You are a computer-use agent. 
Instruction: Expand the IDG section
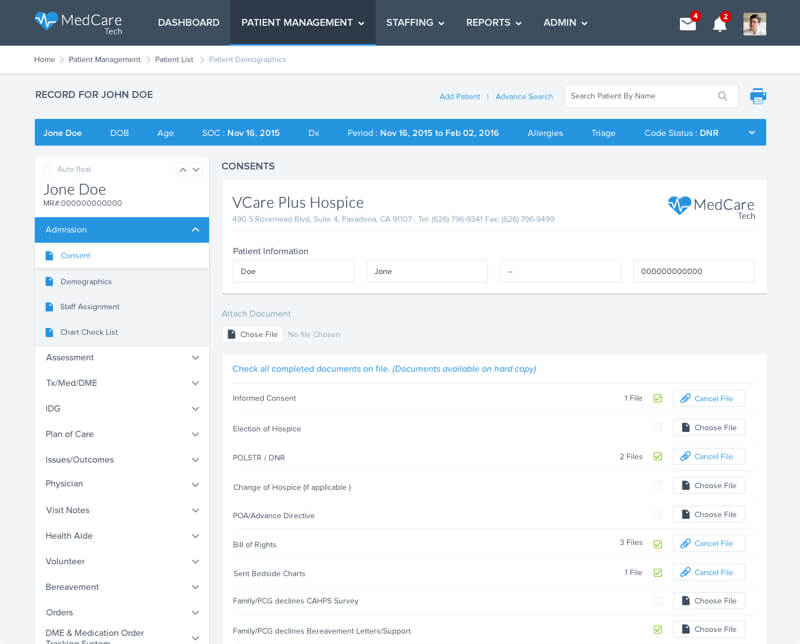point(122,409)
